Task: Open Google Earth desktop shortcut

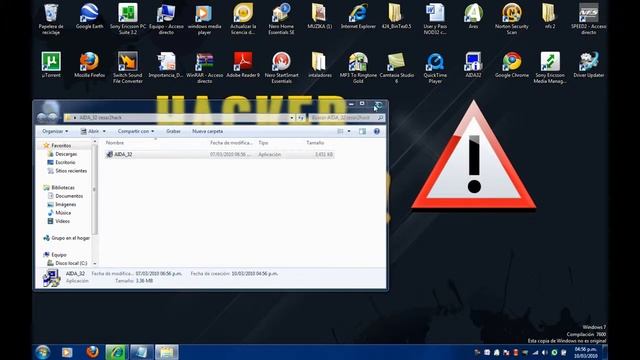Action: click(89, 17)
